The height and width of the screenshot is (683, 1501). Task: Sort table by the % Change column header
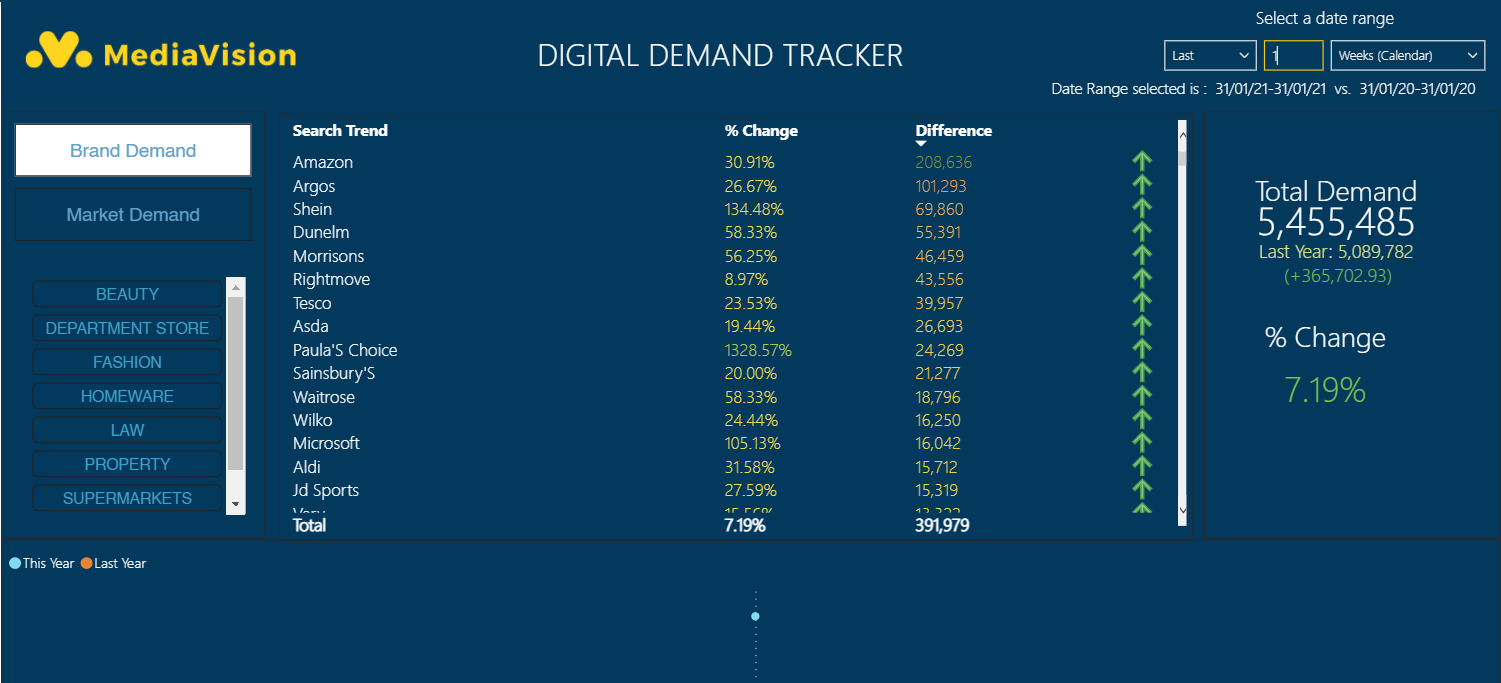coord(761,131)
